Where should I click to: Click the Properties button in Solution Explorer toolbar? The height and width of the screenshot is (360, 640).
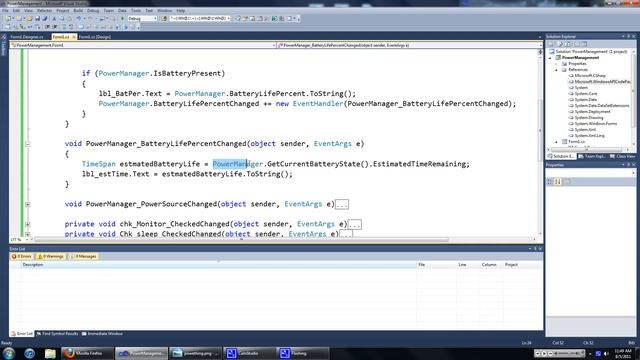[550, 44]
